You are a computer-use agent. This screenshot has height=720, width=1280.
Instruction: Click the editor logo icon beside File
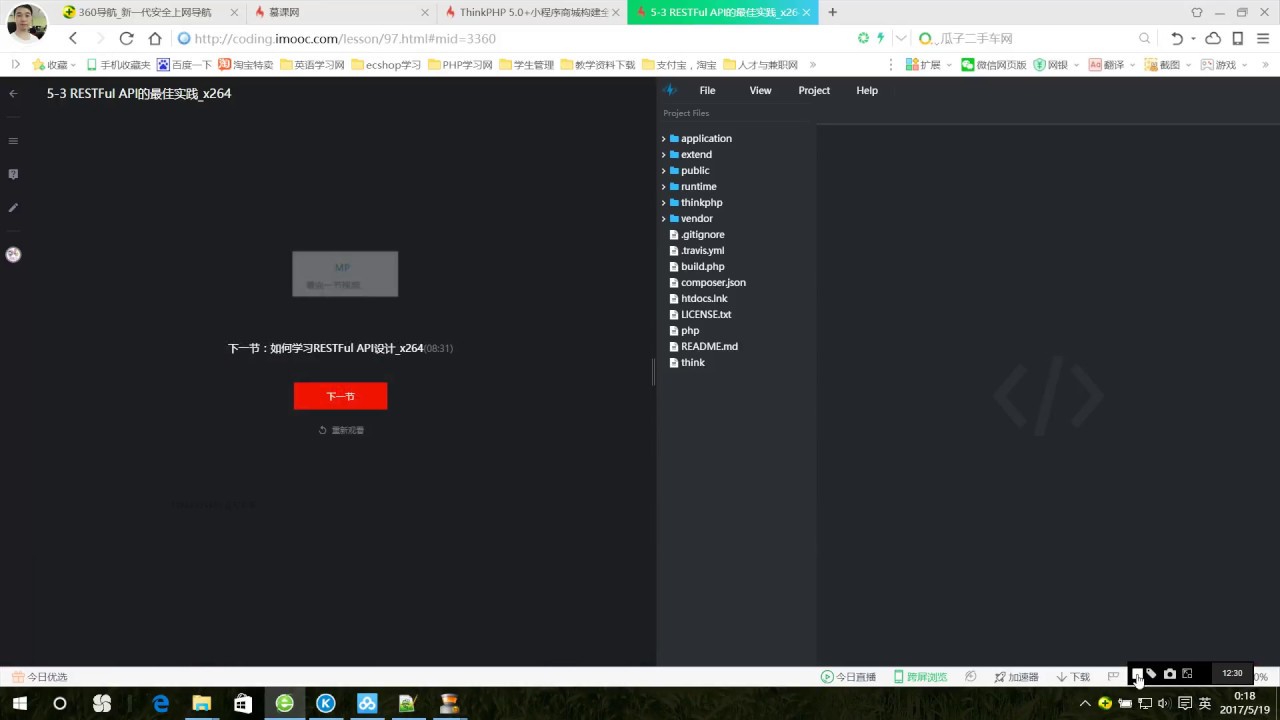click(x=670, y=90)
